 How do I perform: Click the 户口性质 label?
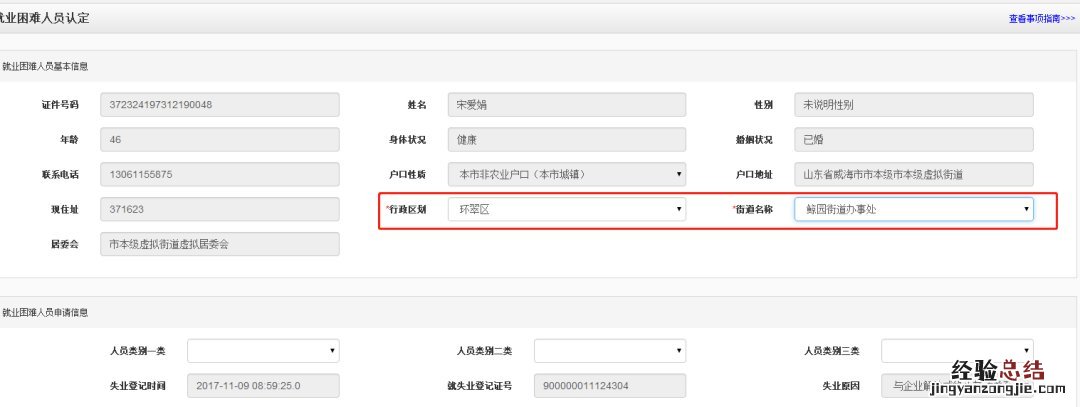click(407, 174)
